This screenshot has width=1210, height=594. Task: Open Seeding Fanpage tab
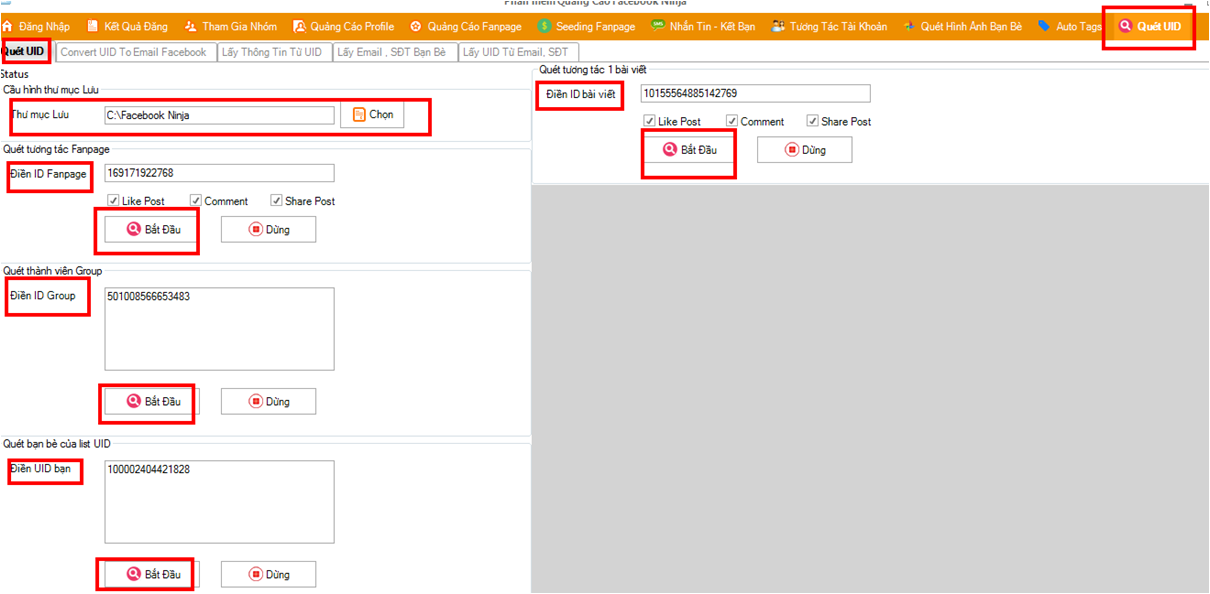pos(586,27)
